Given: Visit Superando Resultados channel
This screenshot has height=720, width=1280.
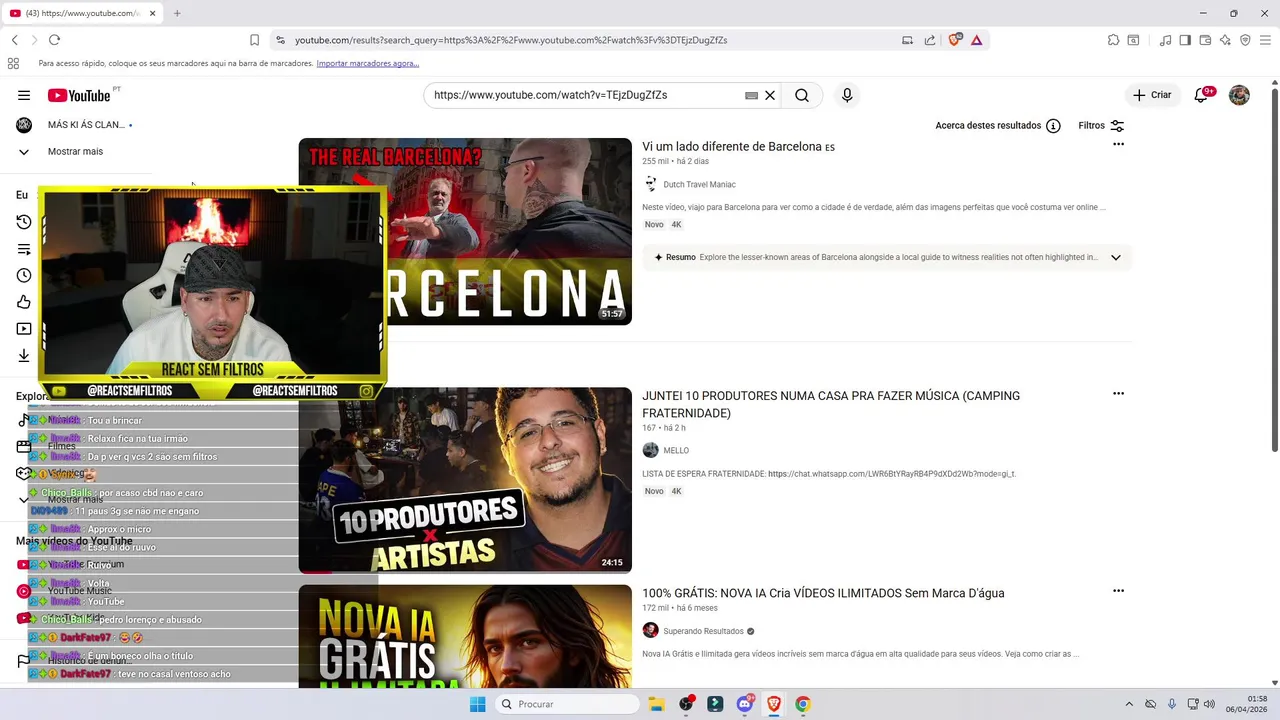Looking at the screenshot, I should coord(703,631).
